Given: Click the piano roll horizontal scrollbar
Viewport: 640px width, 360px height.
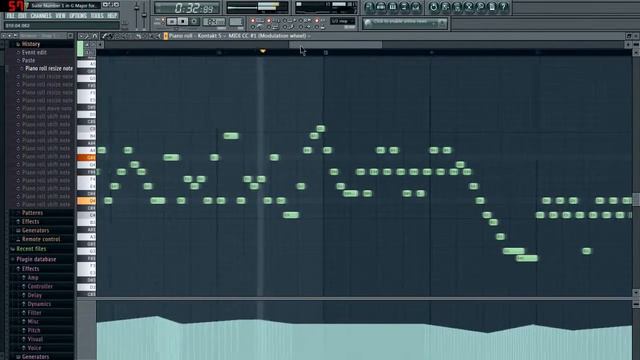Looking at the screenshot, I should tap(336, 44).
